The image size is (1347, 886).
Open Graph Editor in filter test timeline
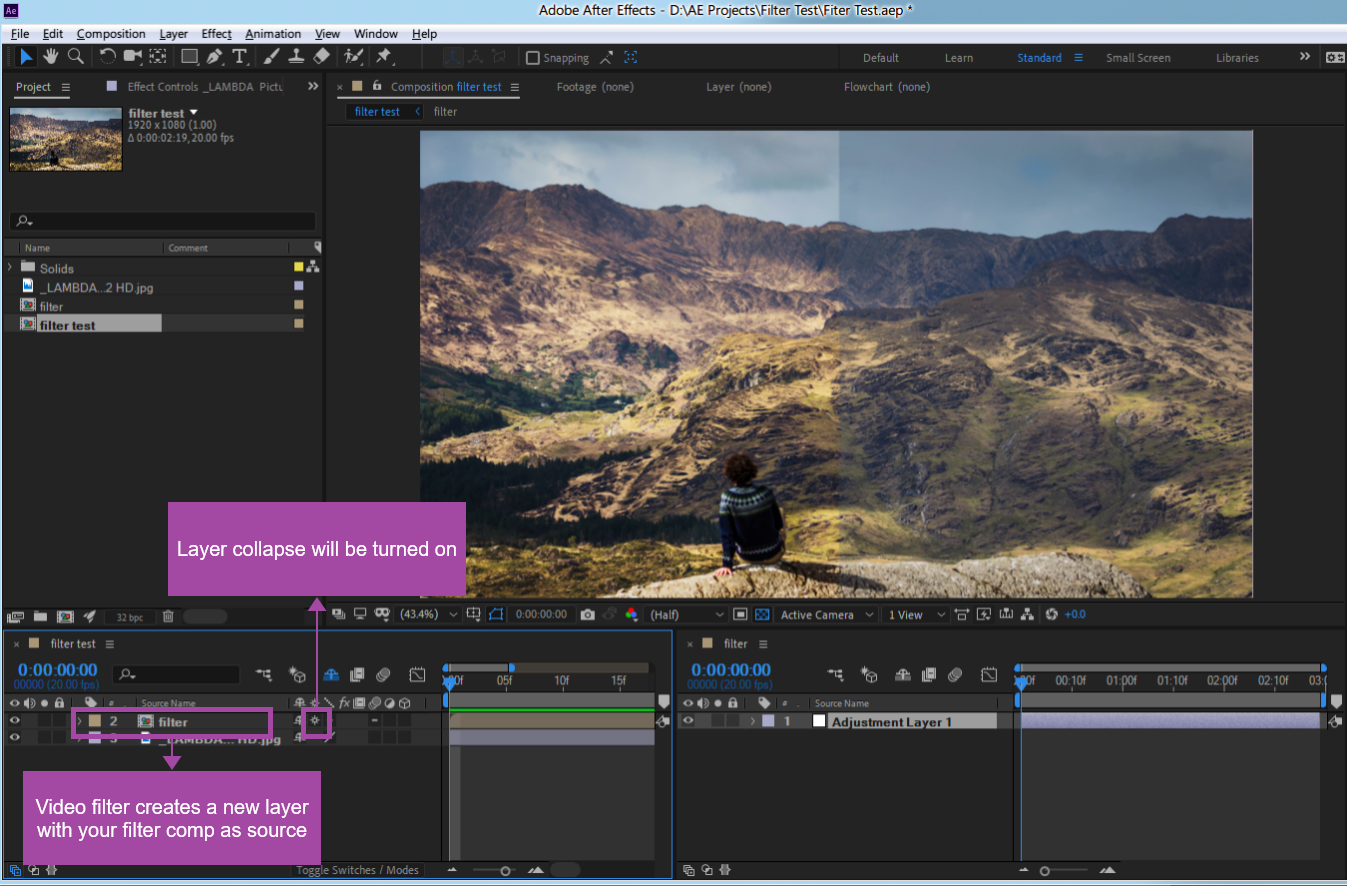pos(418,675)
